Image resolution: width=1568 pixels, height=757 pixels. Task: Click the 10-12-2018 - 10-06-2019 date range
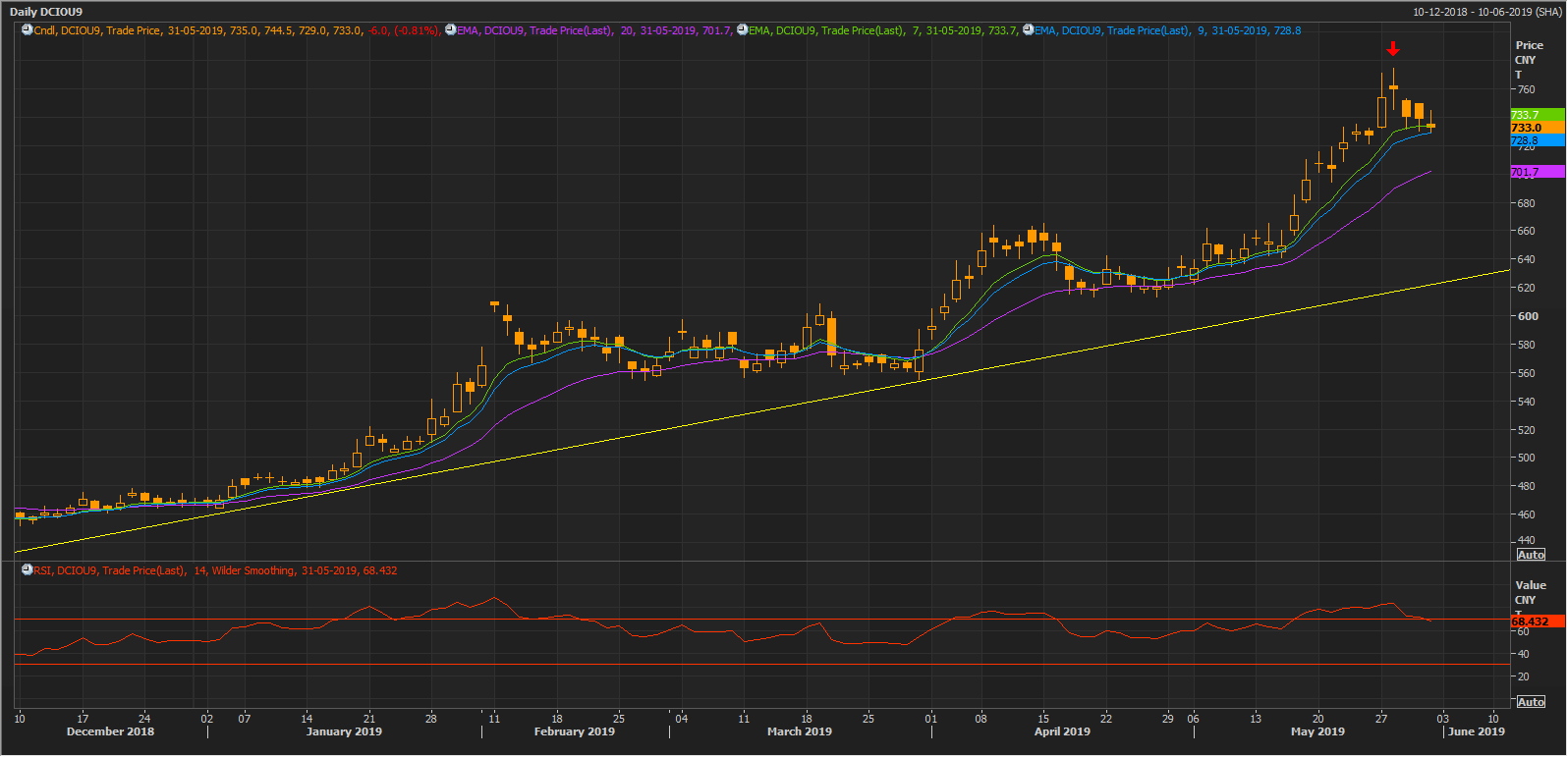(1486, 12)
